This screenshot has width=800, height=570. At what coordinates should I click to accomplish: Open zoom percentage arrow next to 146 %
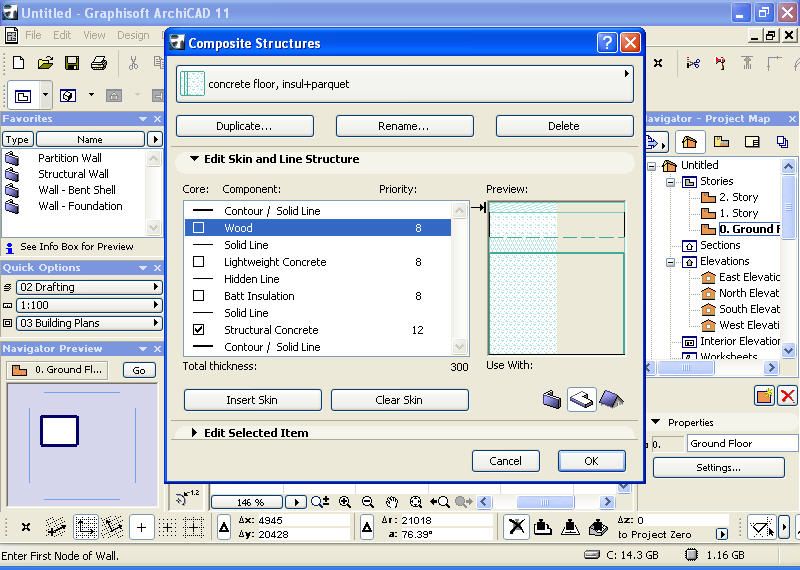[x=296, y=502]
